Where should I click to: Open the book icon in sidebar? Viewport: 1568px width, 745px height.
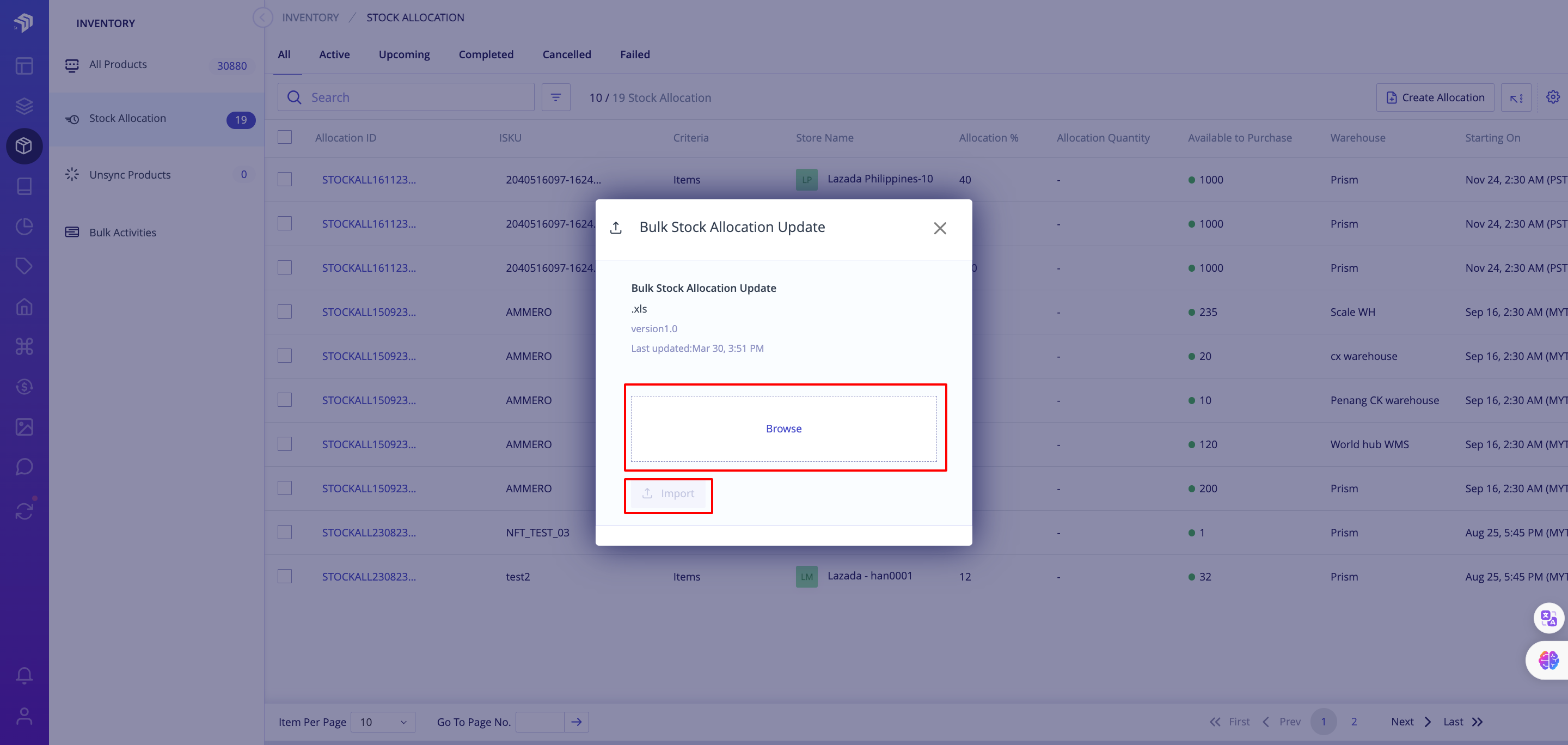tap(24, 186)
